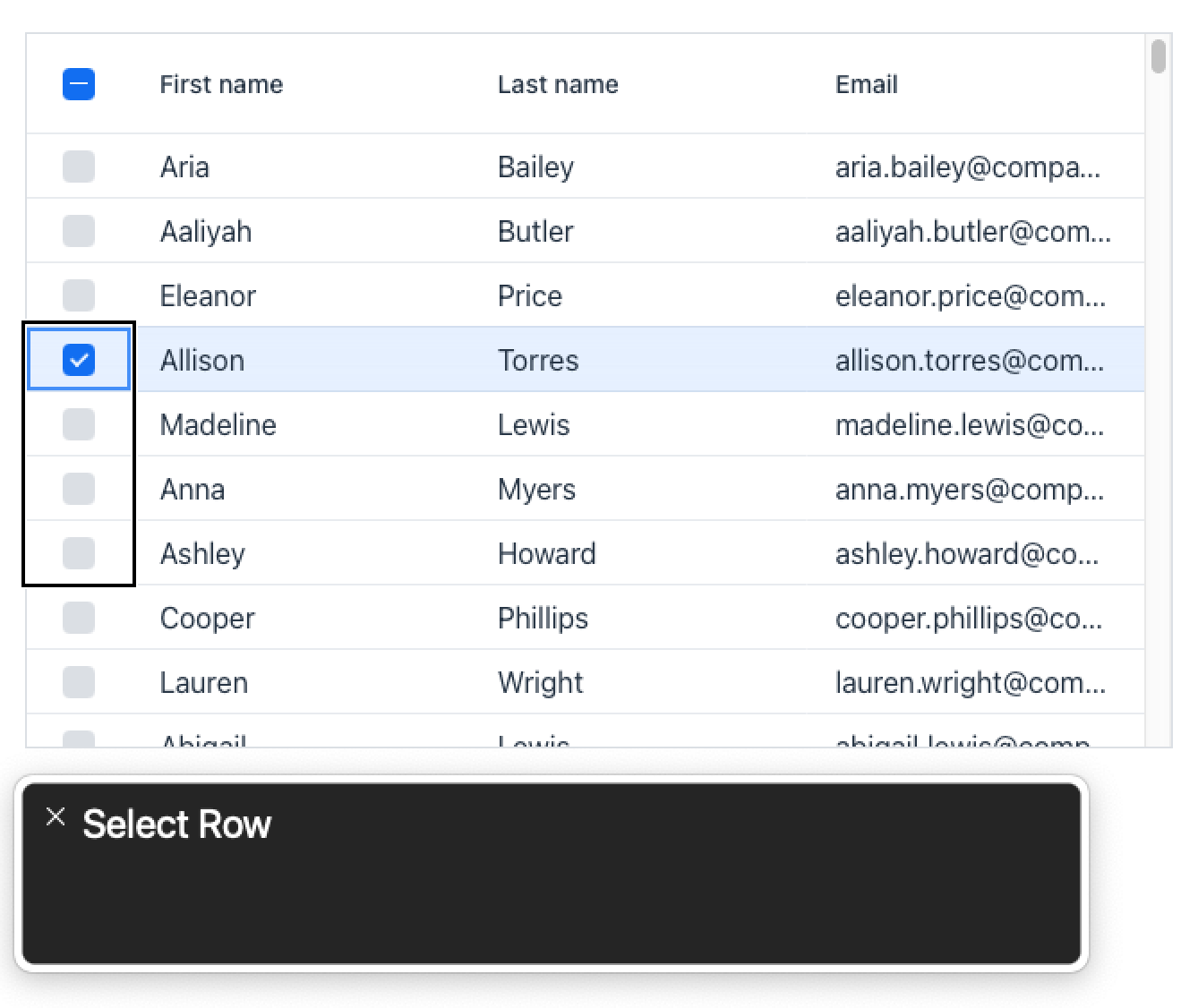This screenshot has height=1008, width=1198.
Task: Click the Select Row toast label
Action: [176, 824]
